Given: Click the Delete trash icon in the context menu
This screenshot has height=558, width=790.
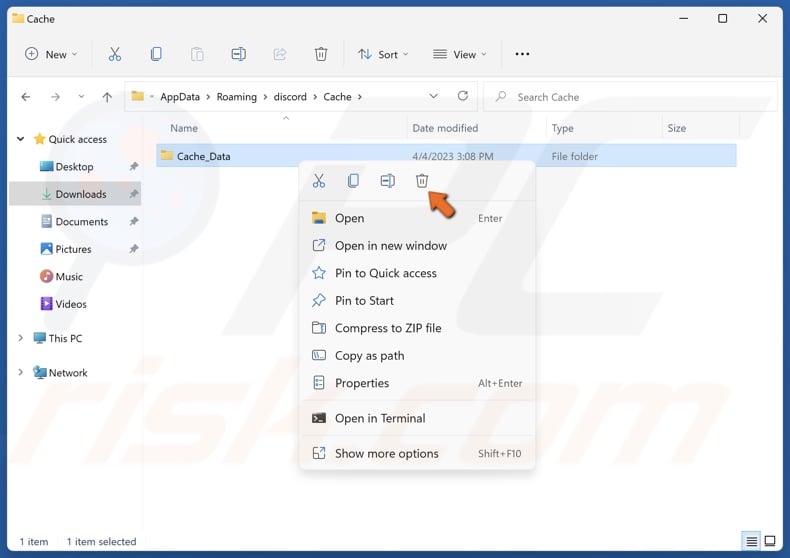Looking at the screenshot, I should [x=422, y=181].
